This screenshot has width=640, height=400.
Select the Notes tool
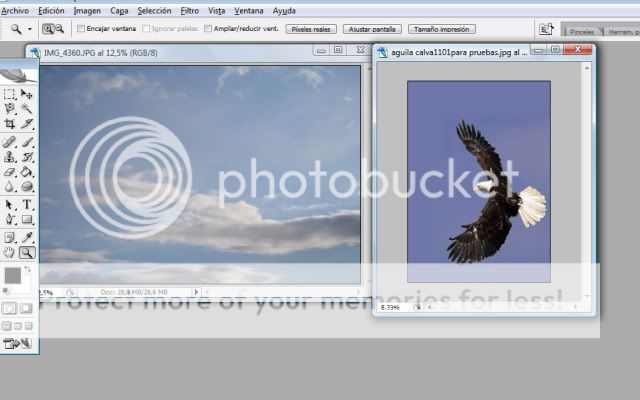[9, 238]
